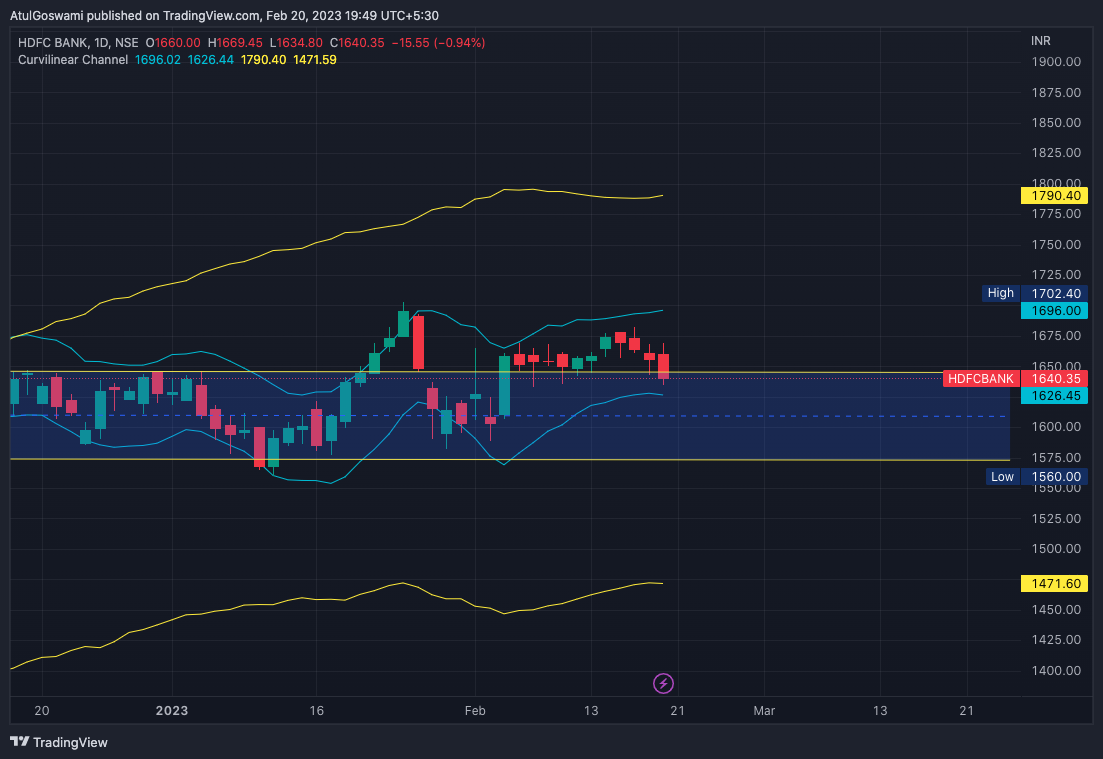Click the High 1702.40 label
The image size is (1103, 759).
1035,293
